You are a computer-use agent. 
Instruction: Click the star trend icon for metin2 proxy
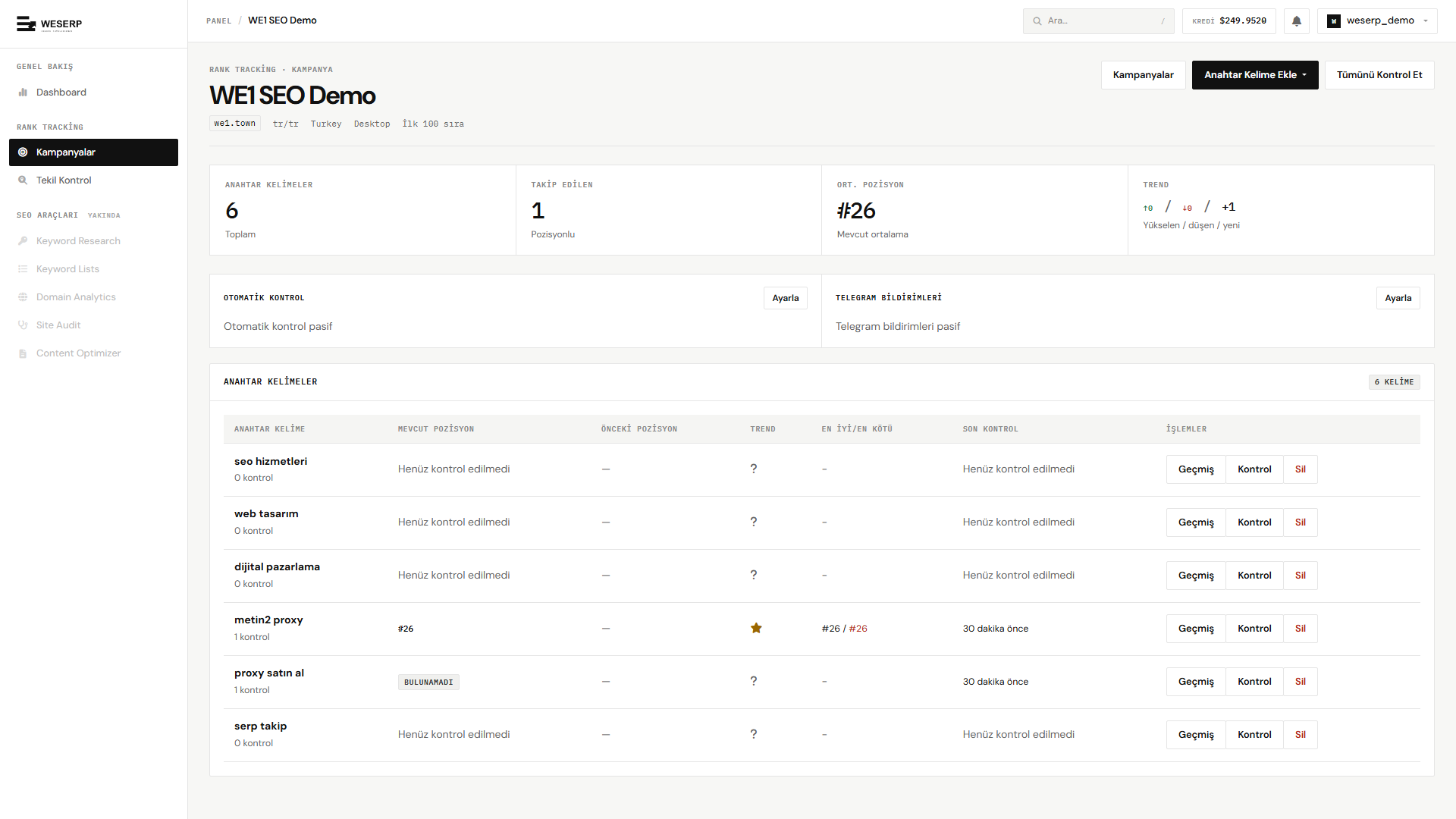pyautogui.click(x=756, y=628)
